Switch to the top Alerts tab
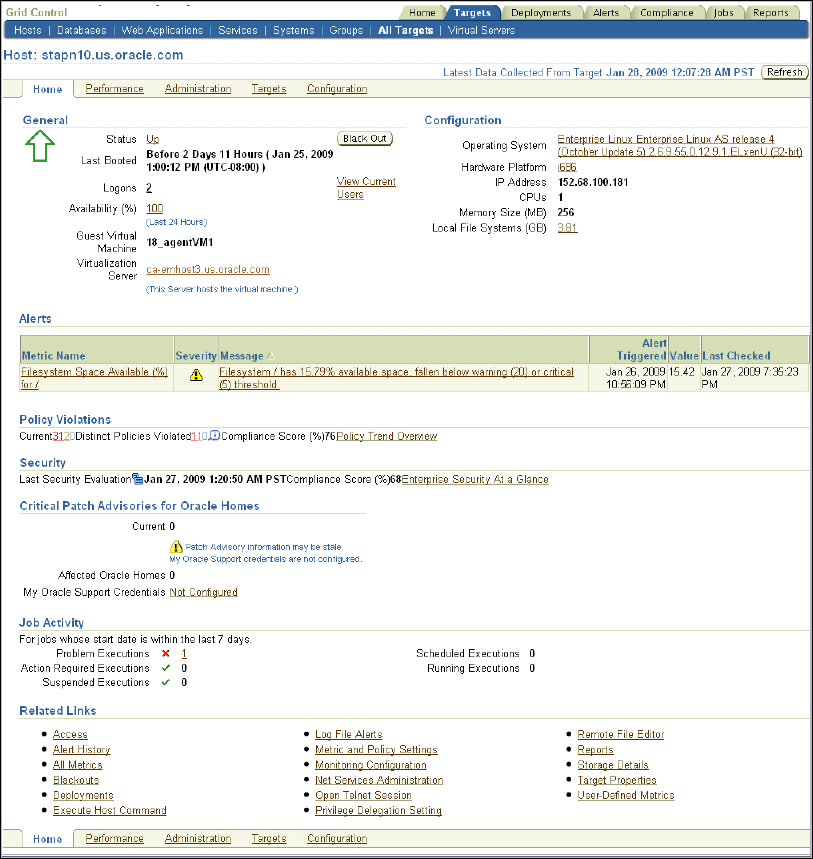Viewport: 813px width, 859px height. [x=605, y=13]
